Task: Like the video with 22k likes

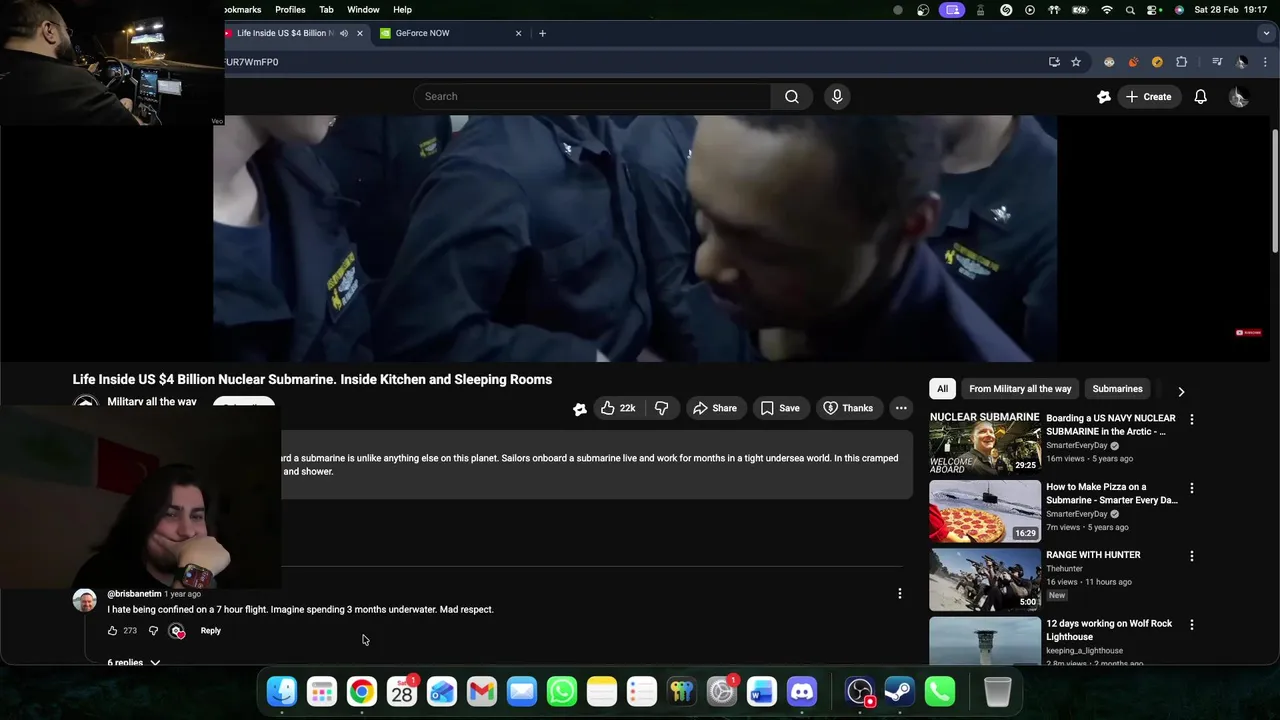Action: coord(618,408)
